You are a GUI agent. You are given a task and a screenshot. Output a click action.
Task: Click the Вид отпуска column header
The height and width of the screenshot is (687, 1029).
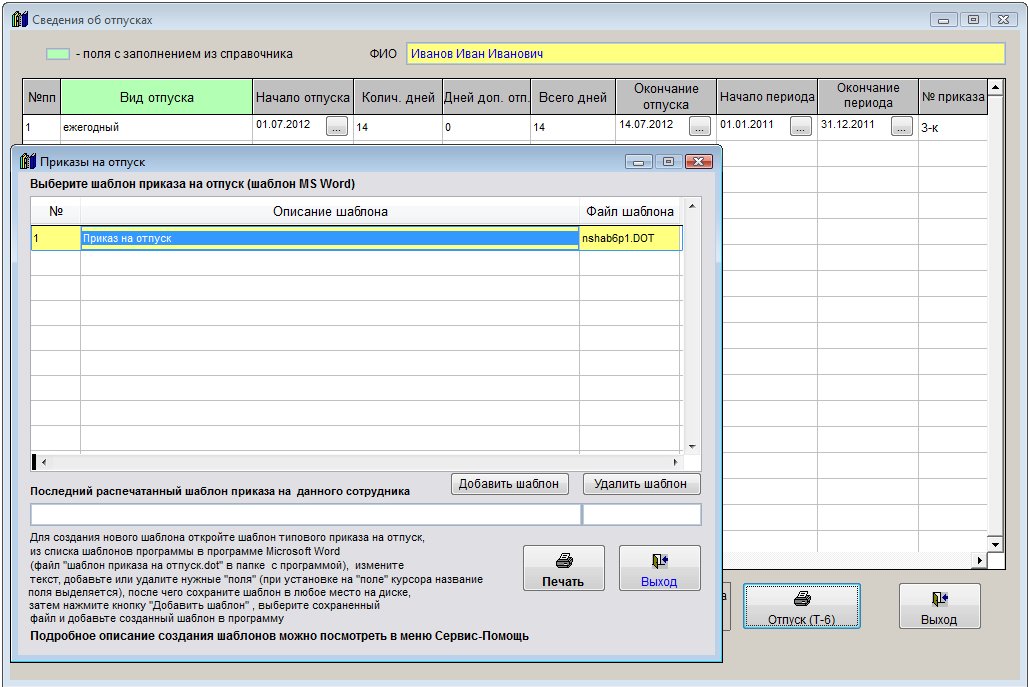pyautogui.click(x=156, y=98)
